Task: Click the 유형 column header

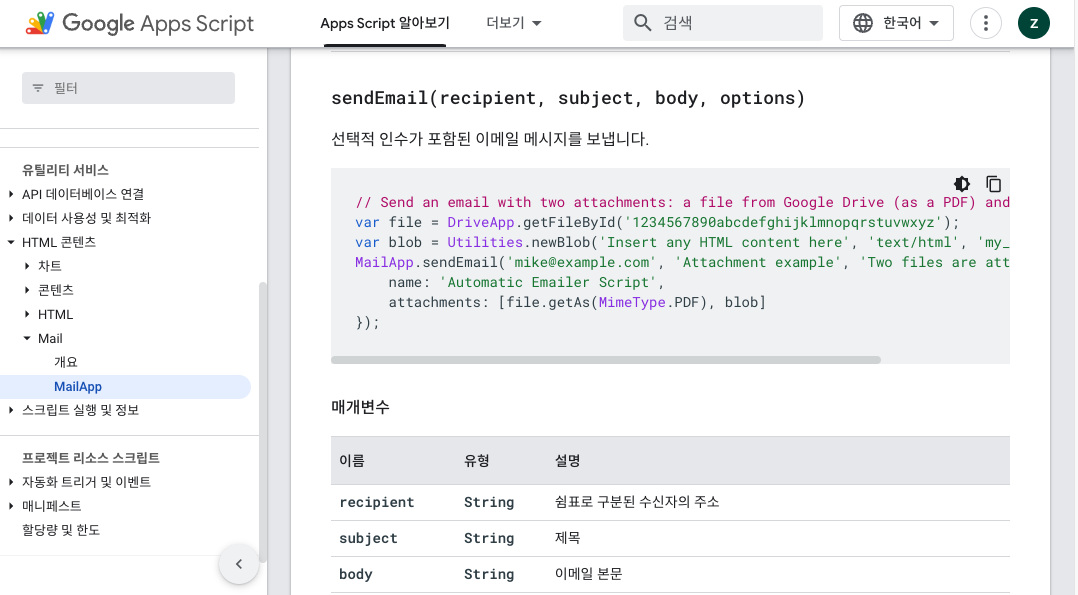Action: click(x=476, y=461)
